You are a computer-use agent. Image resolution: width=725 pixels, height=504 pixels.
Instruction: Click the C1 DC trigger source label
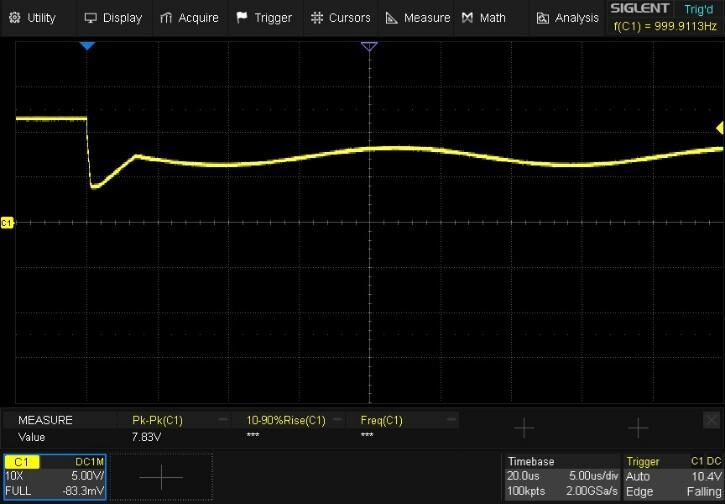(706, 461)
